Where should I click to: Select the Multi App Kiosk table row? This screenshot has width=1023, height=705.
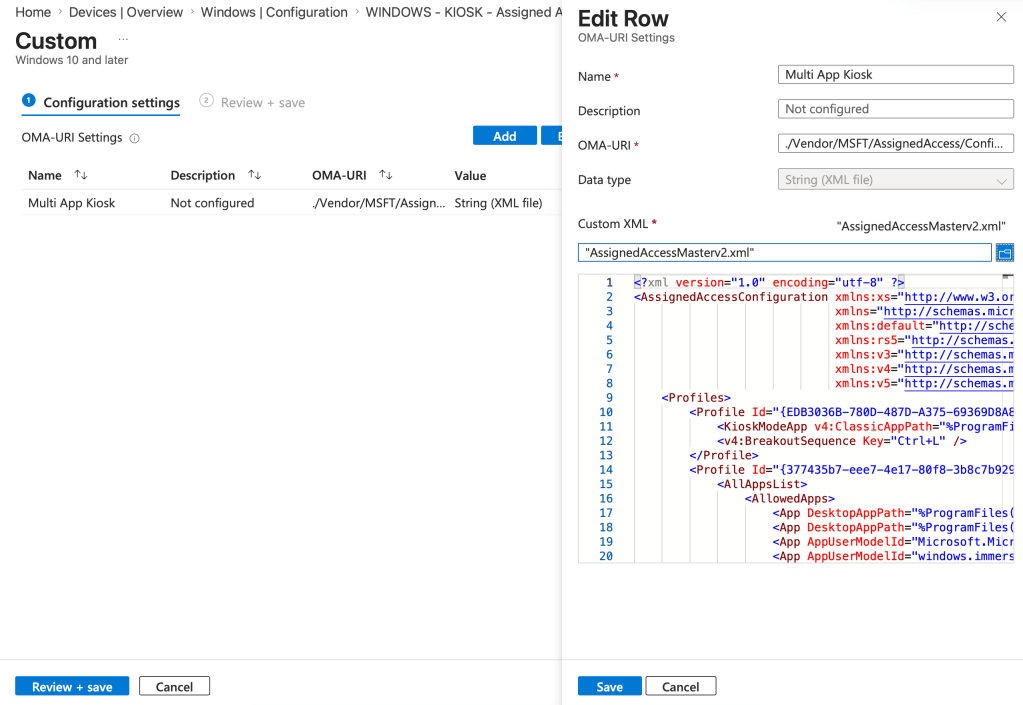tap(72, 203)
